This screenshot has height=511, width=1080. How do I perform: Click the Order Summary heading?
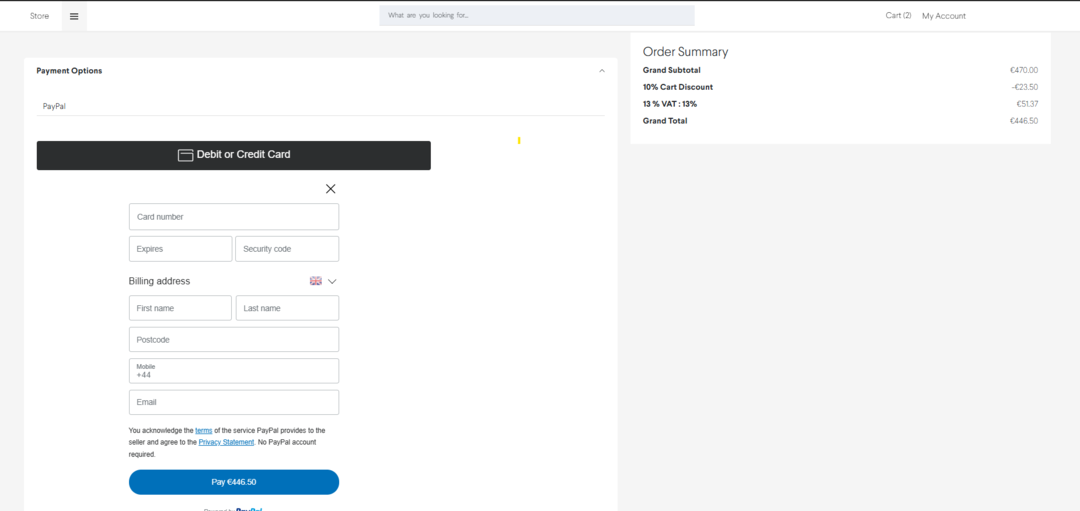click(x=685, y=52)
